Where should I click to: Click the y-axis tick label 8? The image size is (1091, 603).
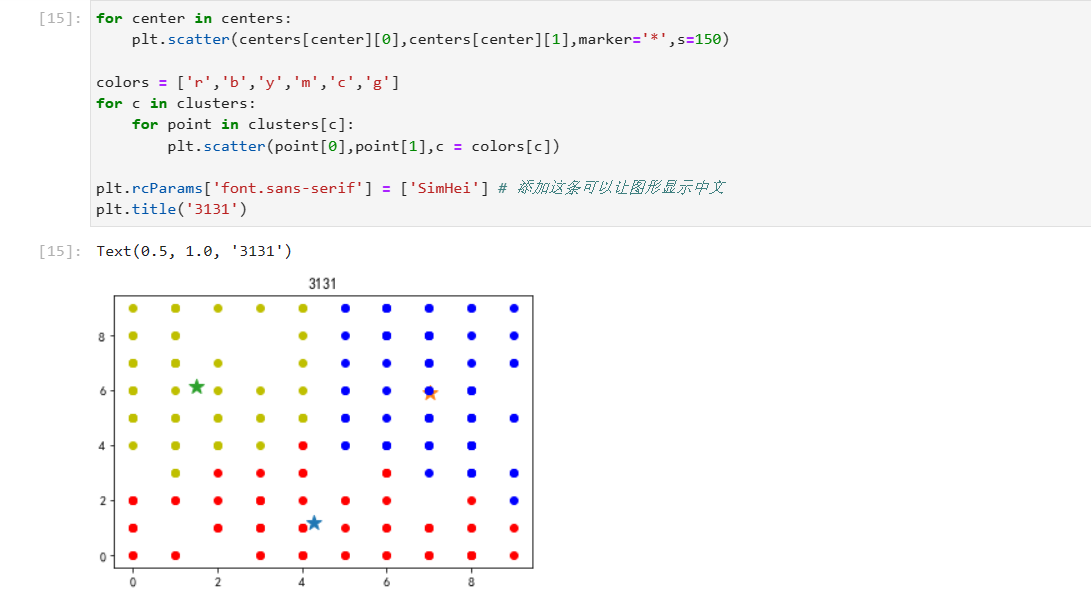click(101, 336)
